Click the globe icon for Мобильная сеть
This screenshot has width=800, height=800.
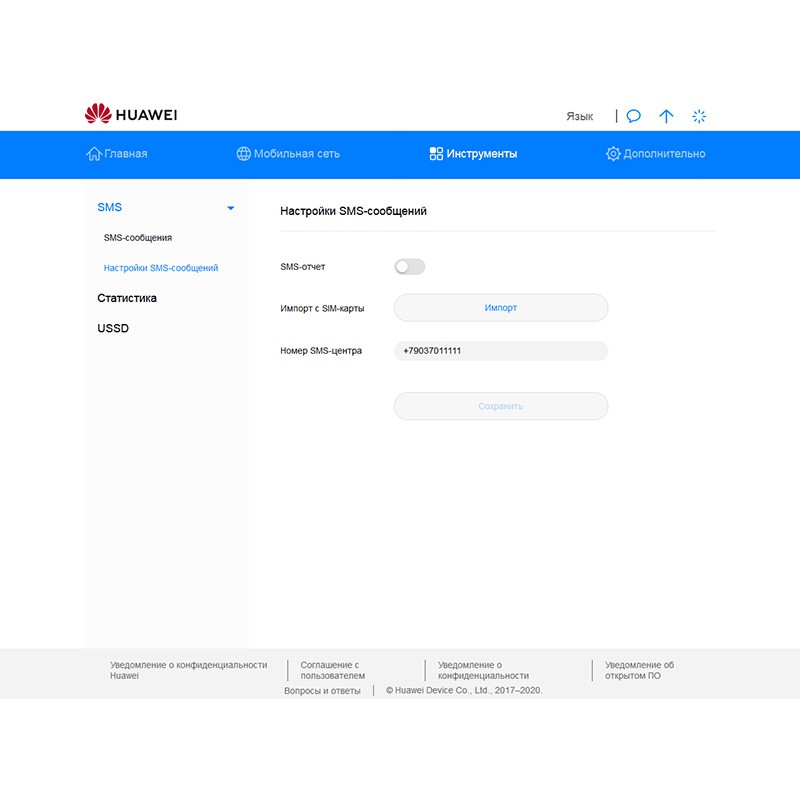[x=243, y=154]
